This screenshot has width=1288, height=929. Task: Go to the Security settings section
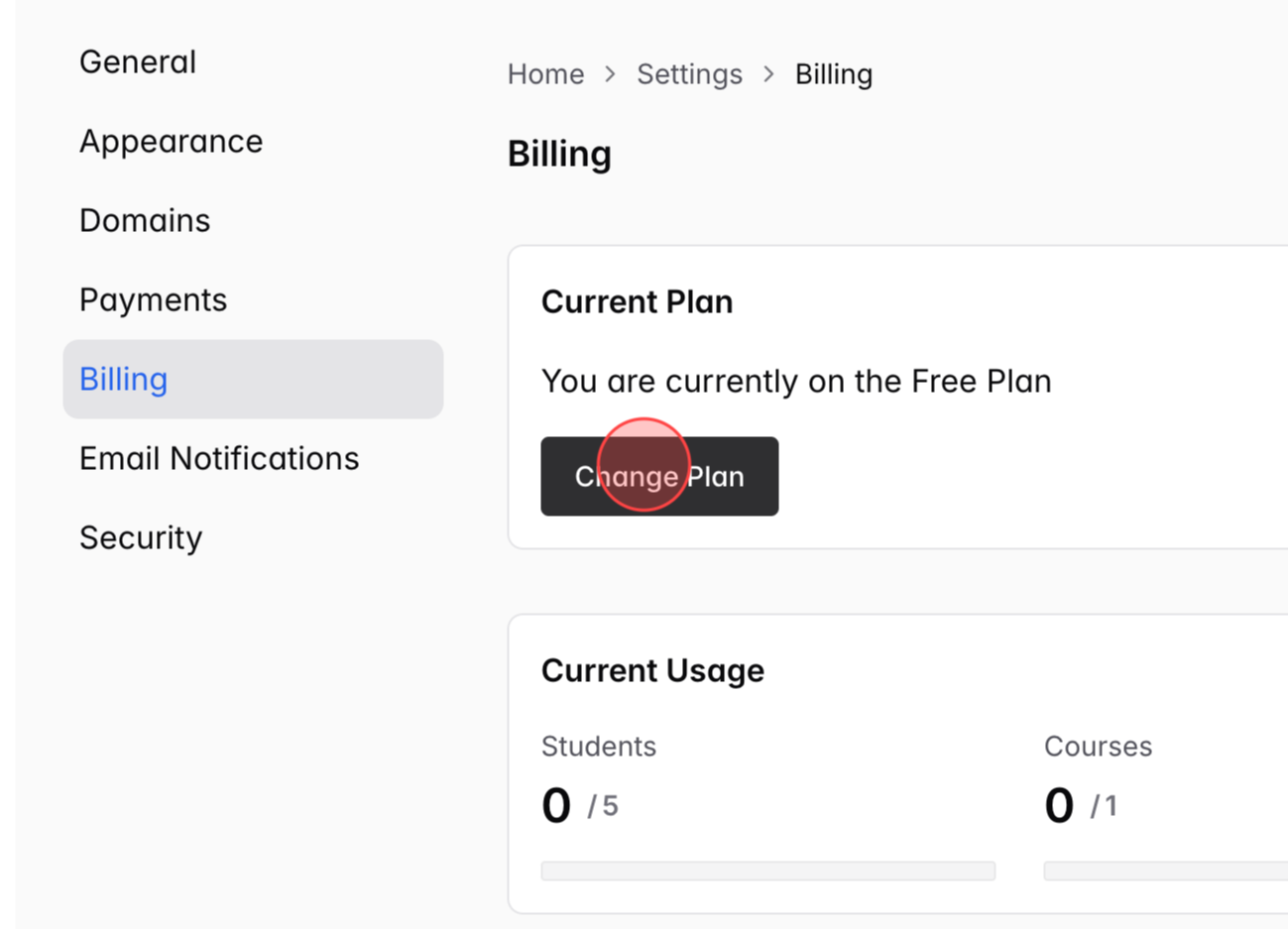(141, 537)
